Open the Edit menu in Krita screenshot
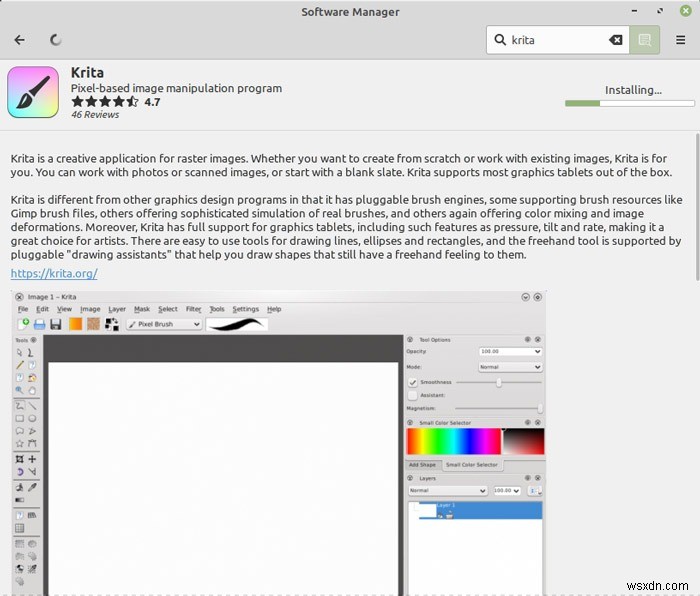700x596 pixels. coord(42,309)
